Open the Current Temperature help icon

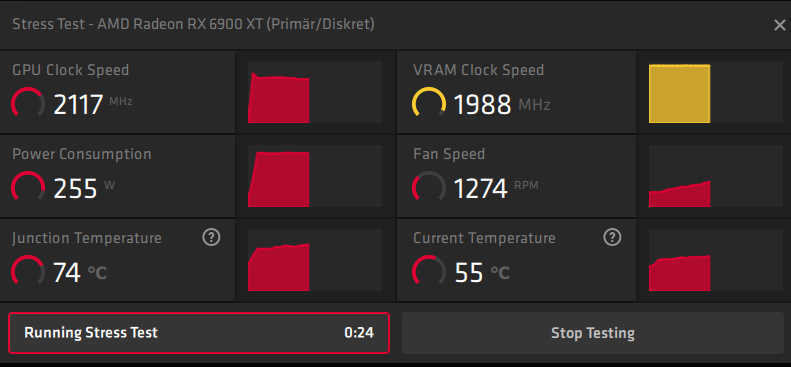[x=612, y=237]
